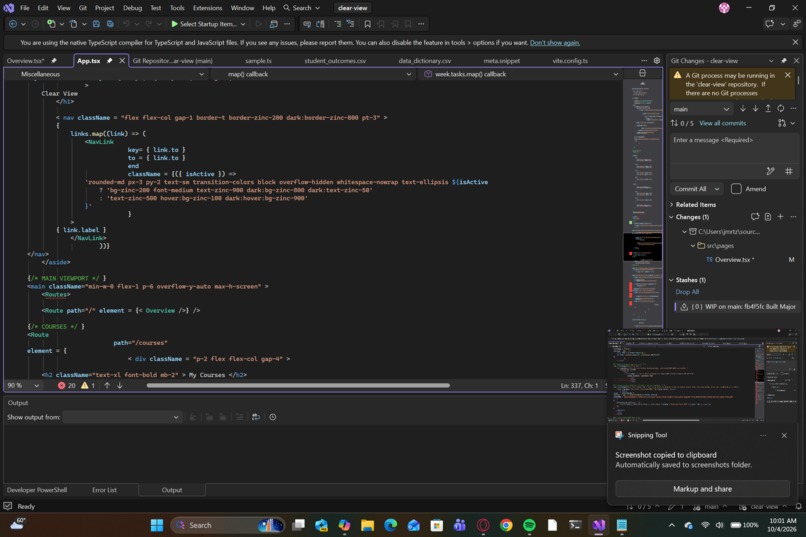This screenshot has width=806, height=537.
Task: Go to next issue with down arrow
Action: (120, 385)
